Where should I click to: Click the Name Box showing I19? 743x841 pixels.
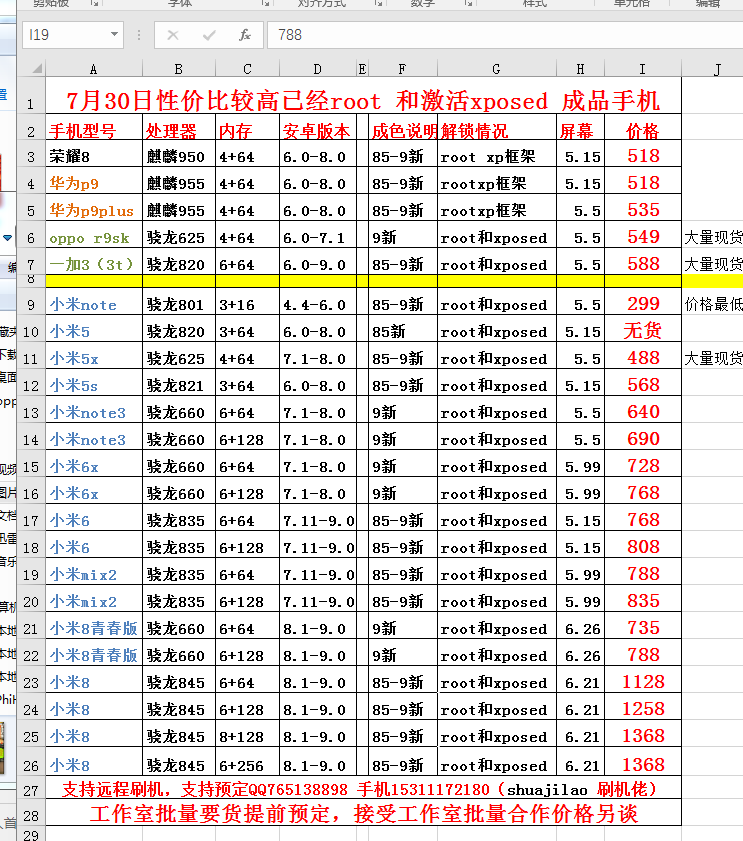point(73,35)
